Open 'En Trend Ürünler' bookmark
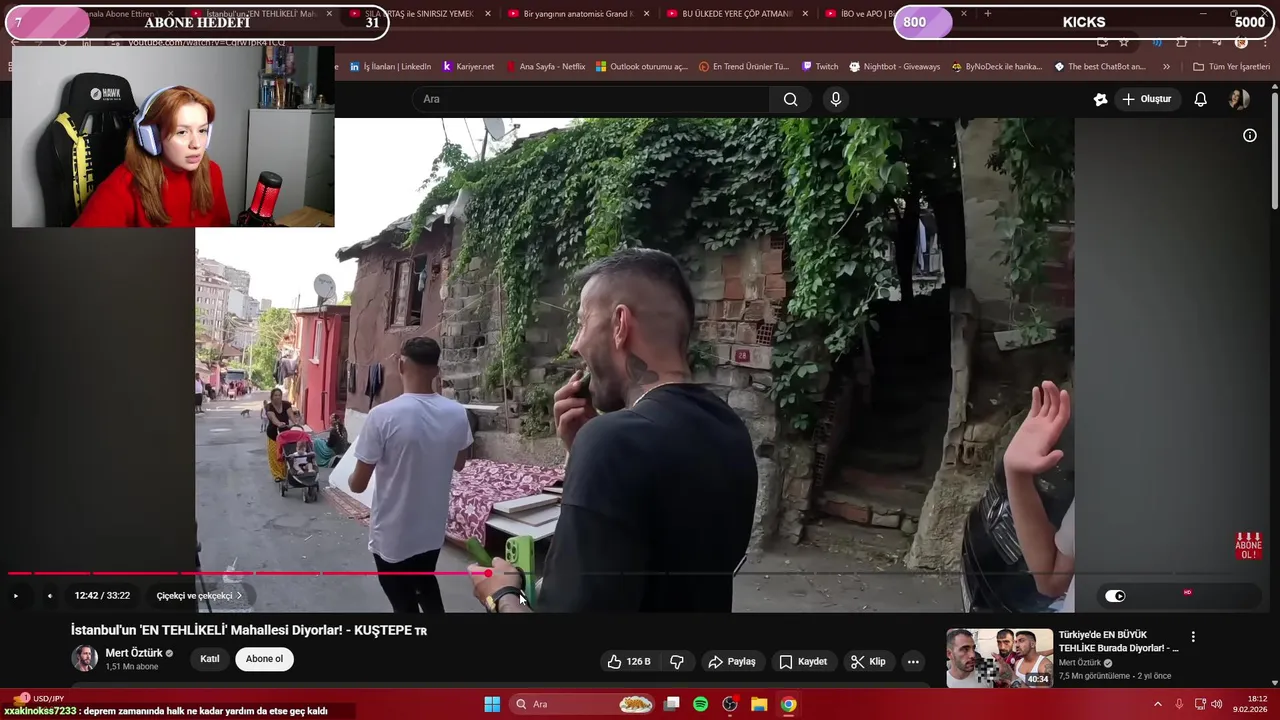The image size is (1280, 720). 744,67
